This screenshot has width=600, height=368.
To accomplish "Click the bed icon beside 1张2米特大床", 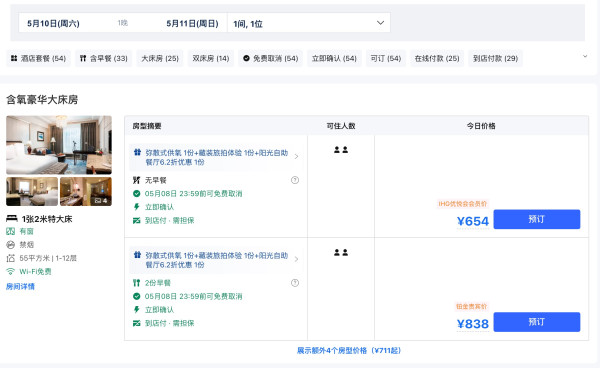I will point(11,219).
